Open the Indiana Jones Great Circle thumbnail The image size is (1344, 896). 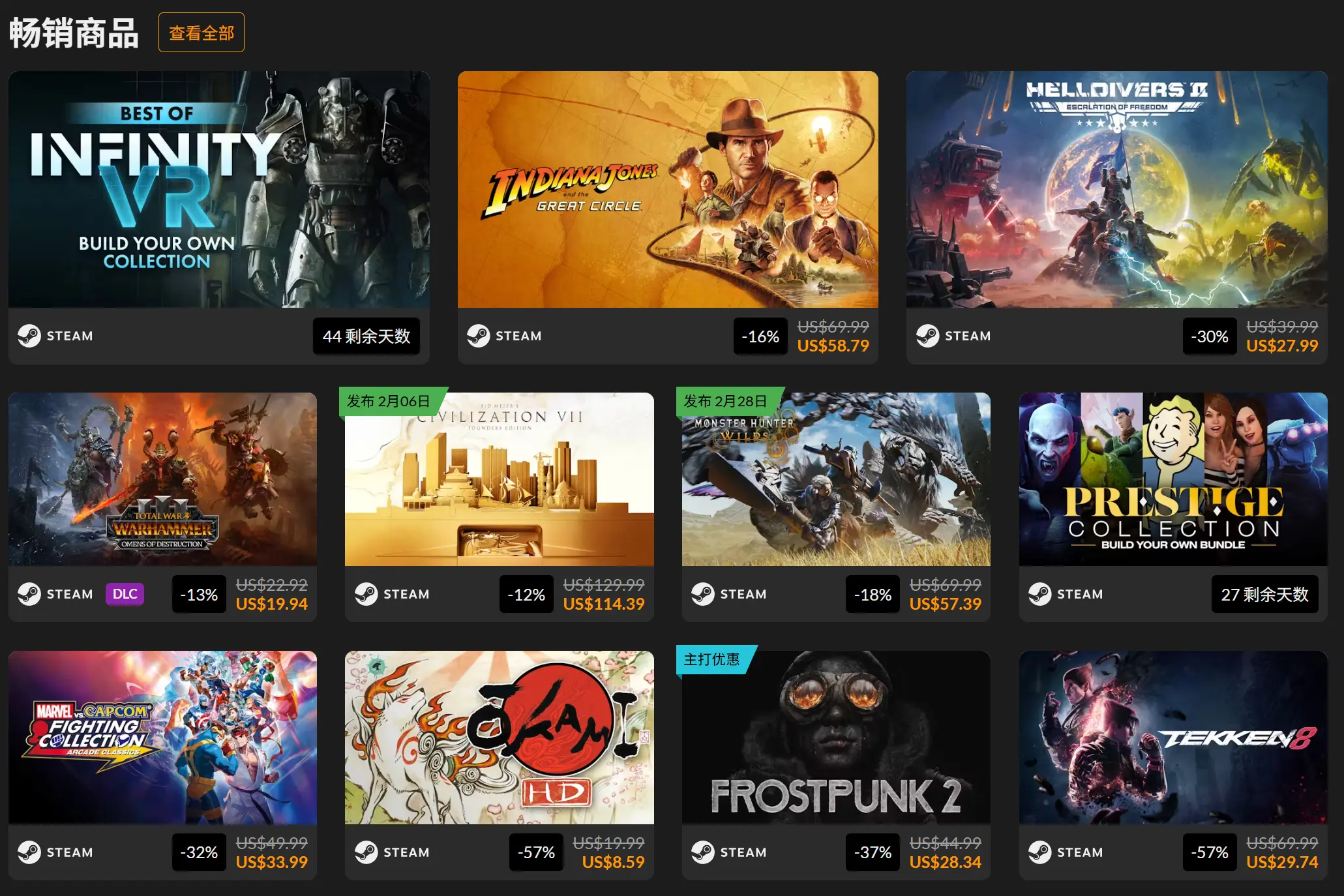668,189
